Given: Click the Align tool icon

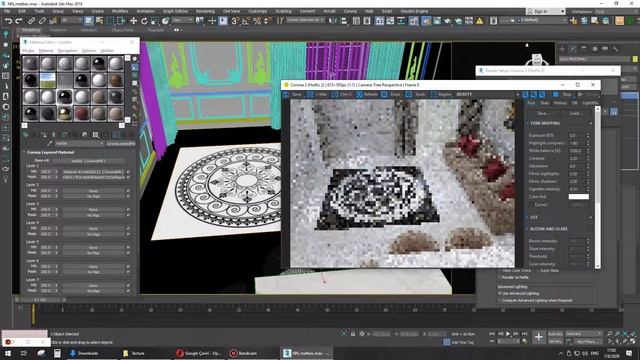Looking at the screenshot, I should pyautogui.click(x=344, y=21).
